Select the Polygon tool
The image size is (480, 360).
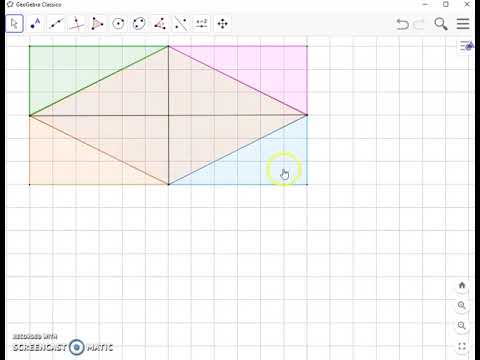click(x=97, y=24)
